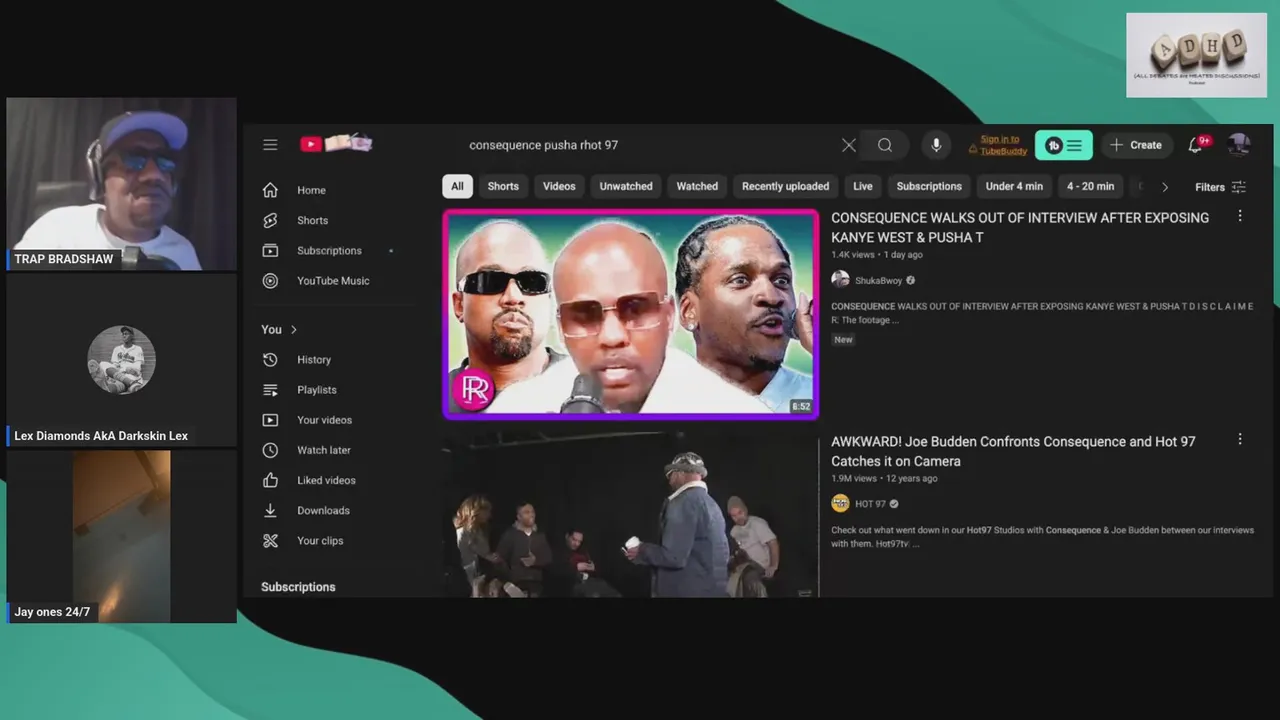Click title AWKWARD! Joe Budden Confronts Consequence
This screenshot has width=1280, height=720.
[1013, 451]
